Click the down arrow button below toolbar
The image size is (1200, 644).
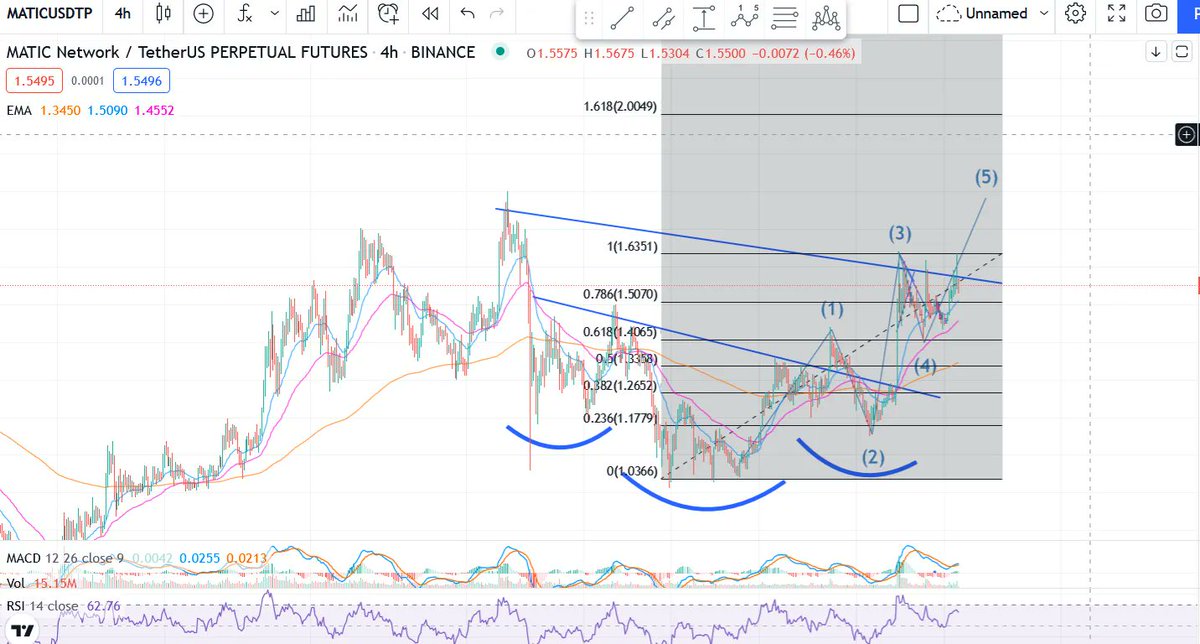[1156, 52]
